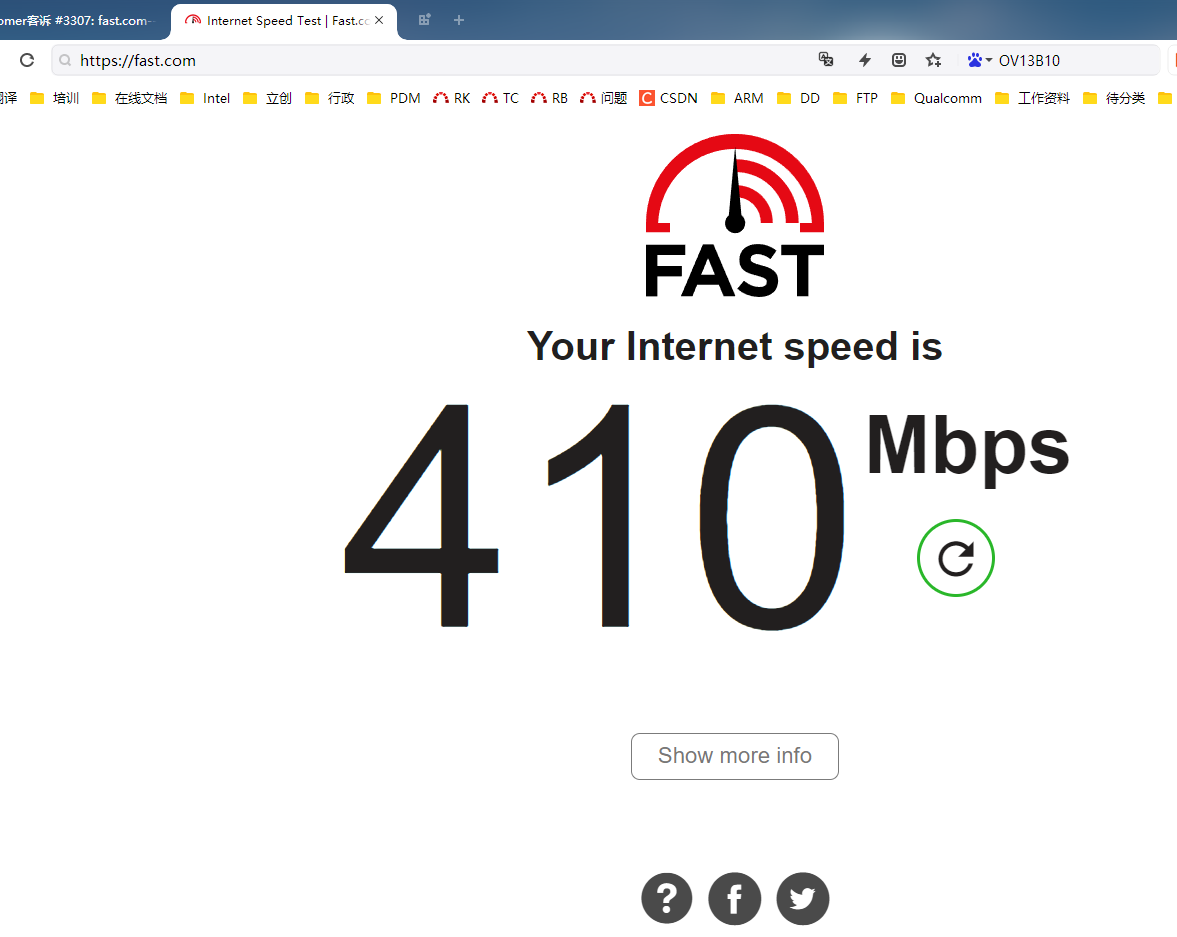
Task: Switch to the #3307 fast.com tab
Action: click(79, 20)
